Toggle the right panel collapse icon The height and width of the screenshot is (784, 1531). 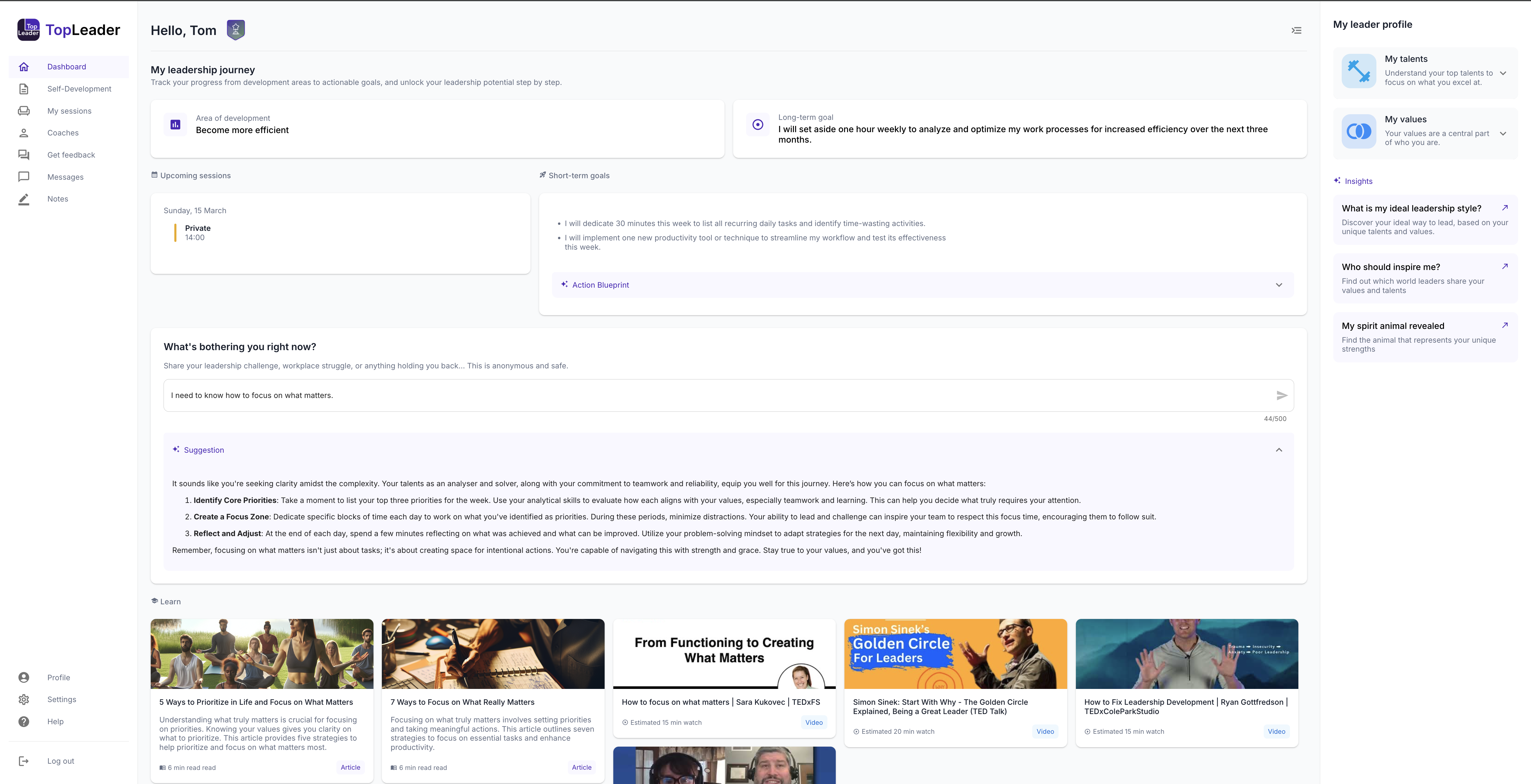(1296, 30)
